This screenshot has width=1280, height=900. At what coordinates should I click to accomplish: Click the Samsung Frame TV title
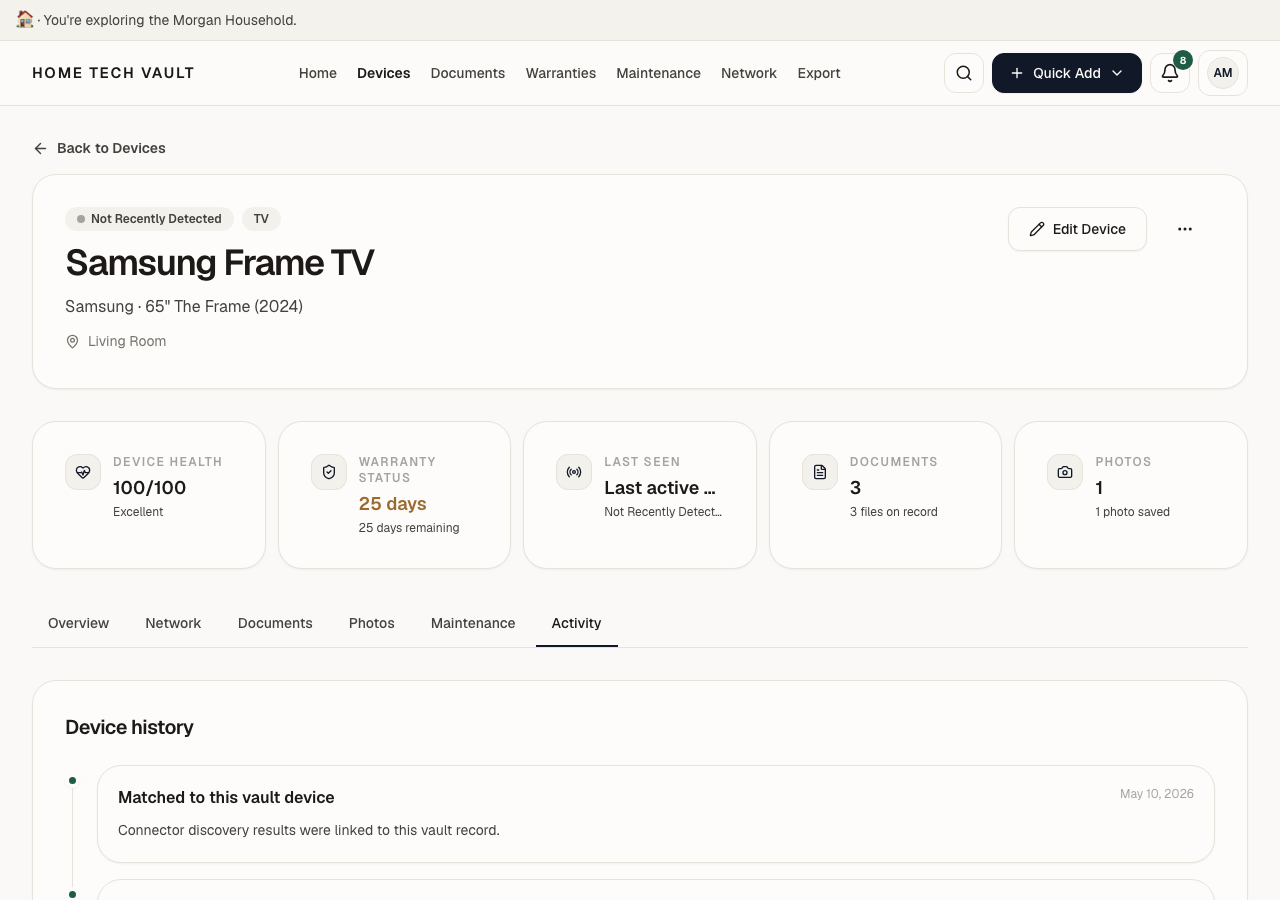point(220,263)
